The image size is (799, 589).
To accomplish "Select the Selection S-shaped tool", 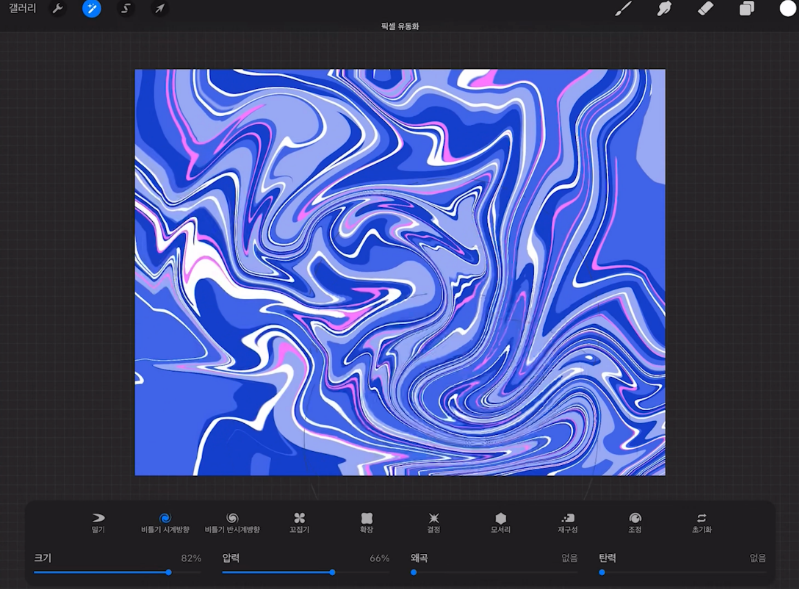I will coord(125,9).
